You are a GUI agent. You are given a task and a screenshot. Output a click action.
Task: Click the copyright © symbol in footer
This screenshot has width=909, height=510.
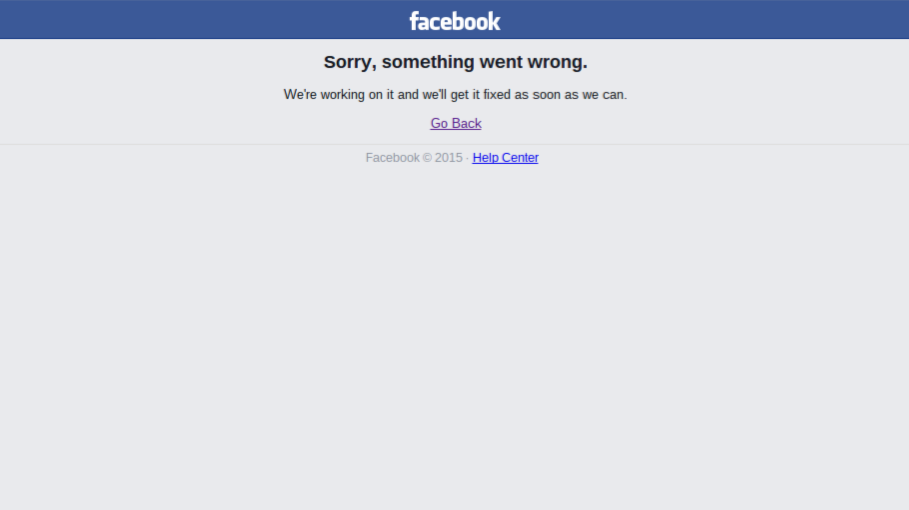point(427,158)
